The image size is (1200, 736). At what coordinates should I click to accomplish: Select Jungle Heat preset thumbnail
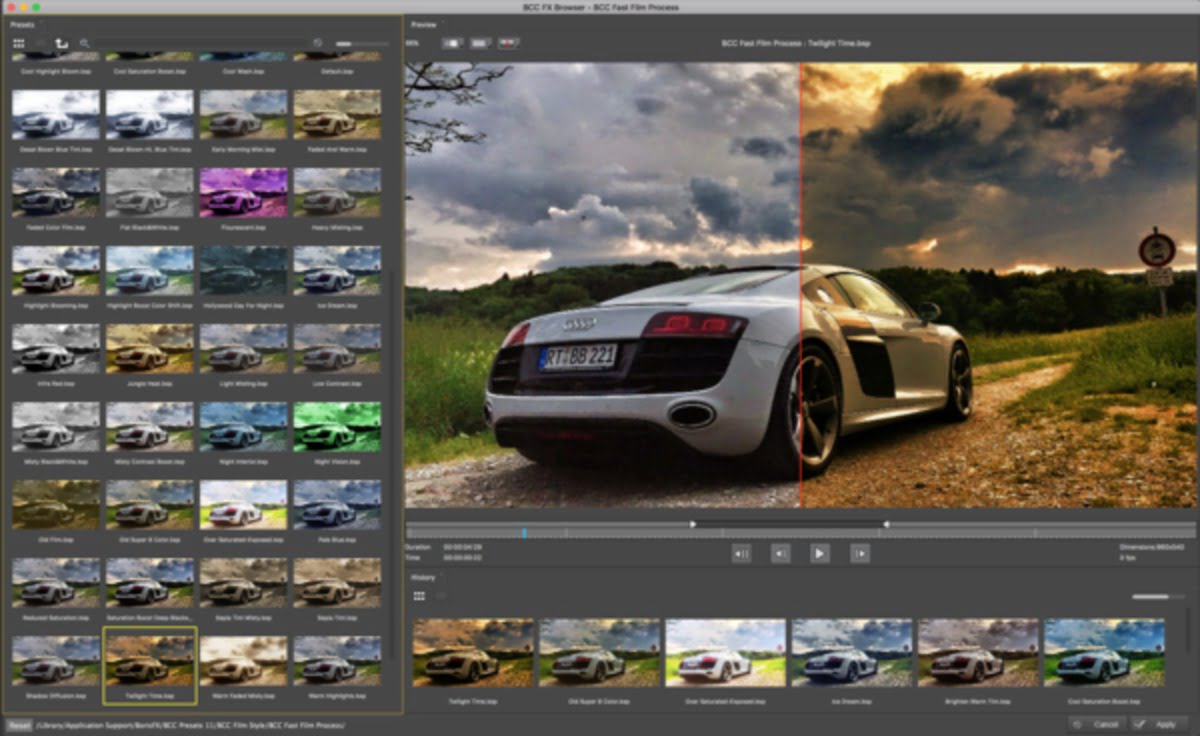(150, 348)
